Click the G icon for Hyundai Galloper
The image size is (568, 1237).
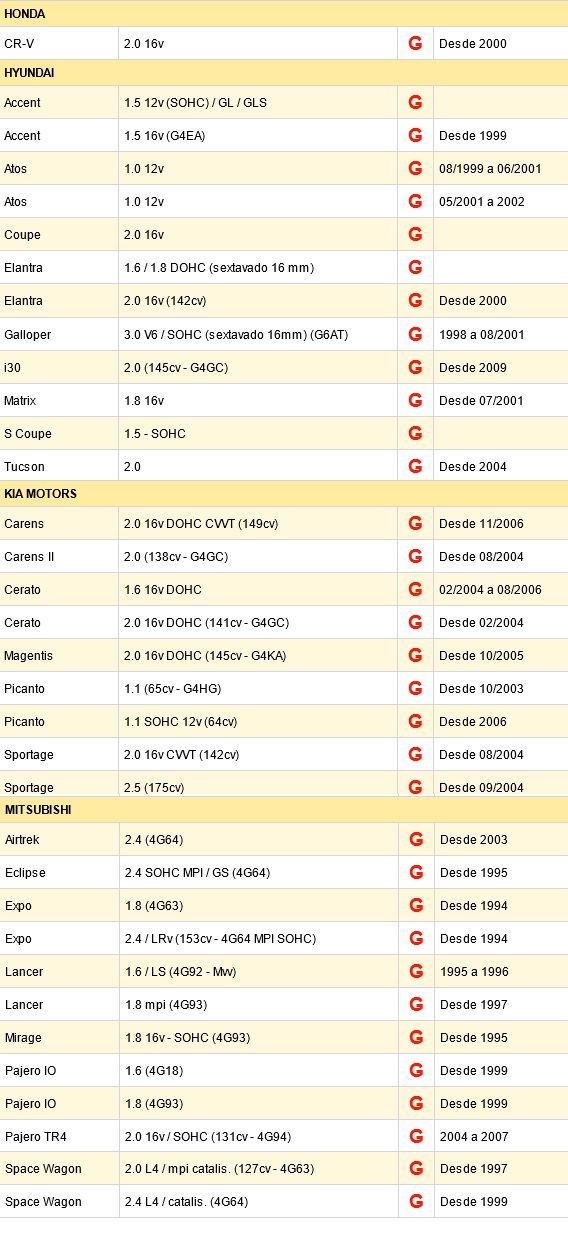(x=415, y=334)
